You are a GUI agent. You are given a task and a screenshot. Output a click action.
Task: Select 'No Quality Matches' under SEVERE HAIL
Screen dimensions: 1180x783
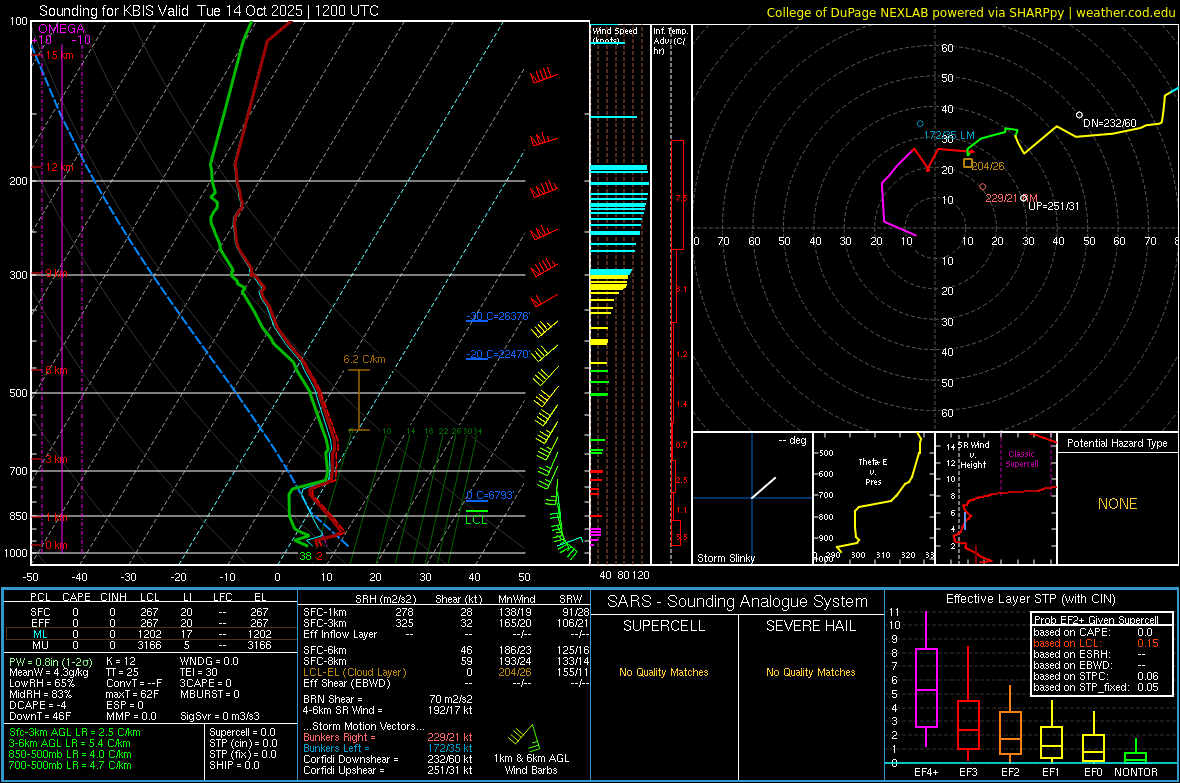(810, 672)
